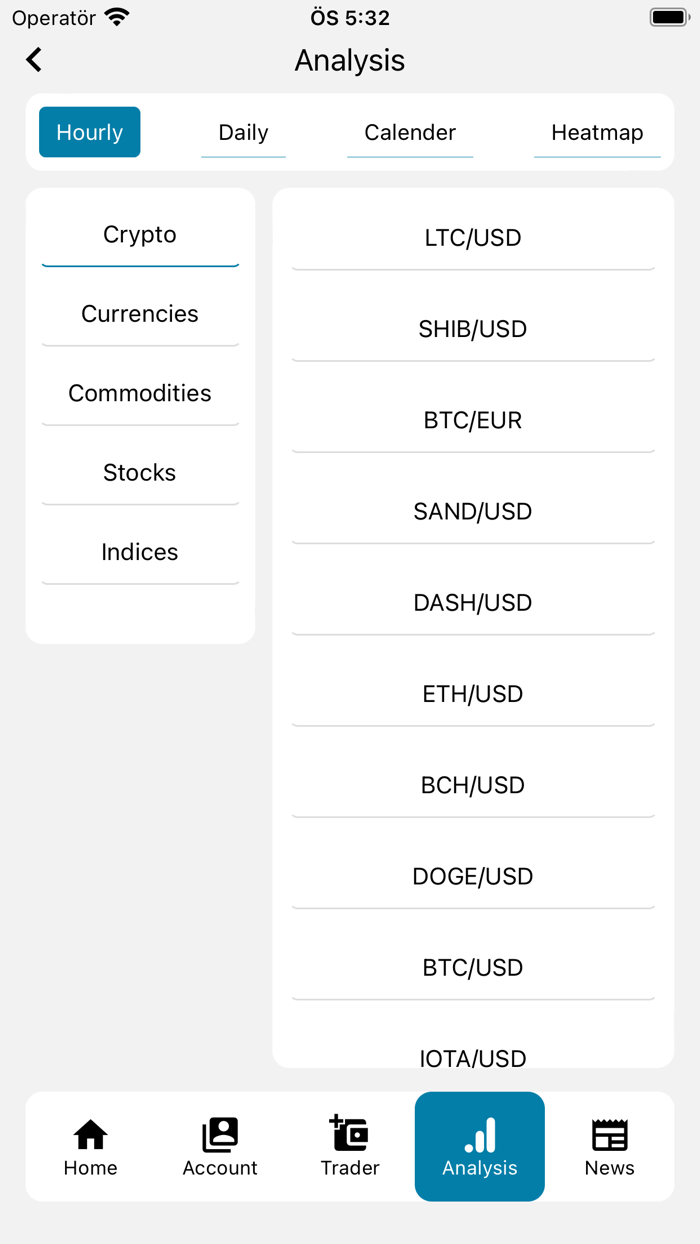Screen dimensions: 700x1244
Task: Select the Hourly tab
Action: 89,131
